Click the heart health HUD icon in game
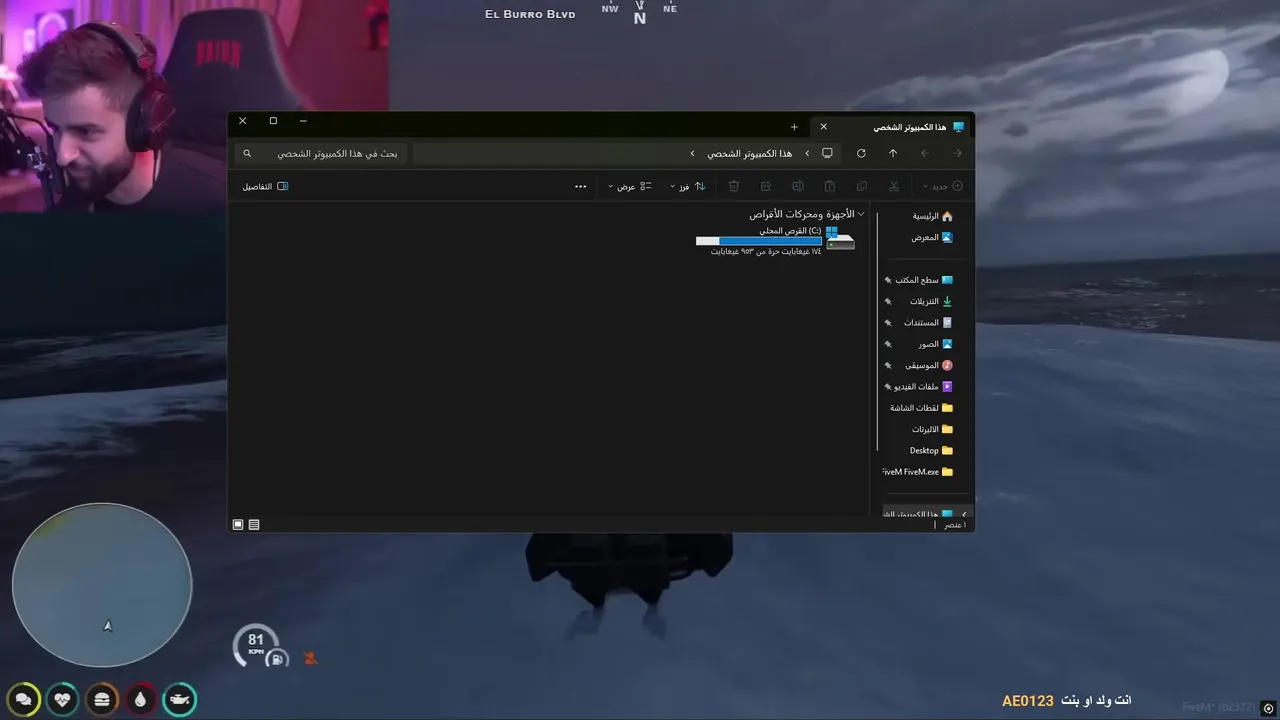 click(62, 699)
